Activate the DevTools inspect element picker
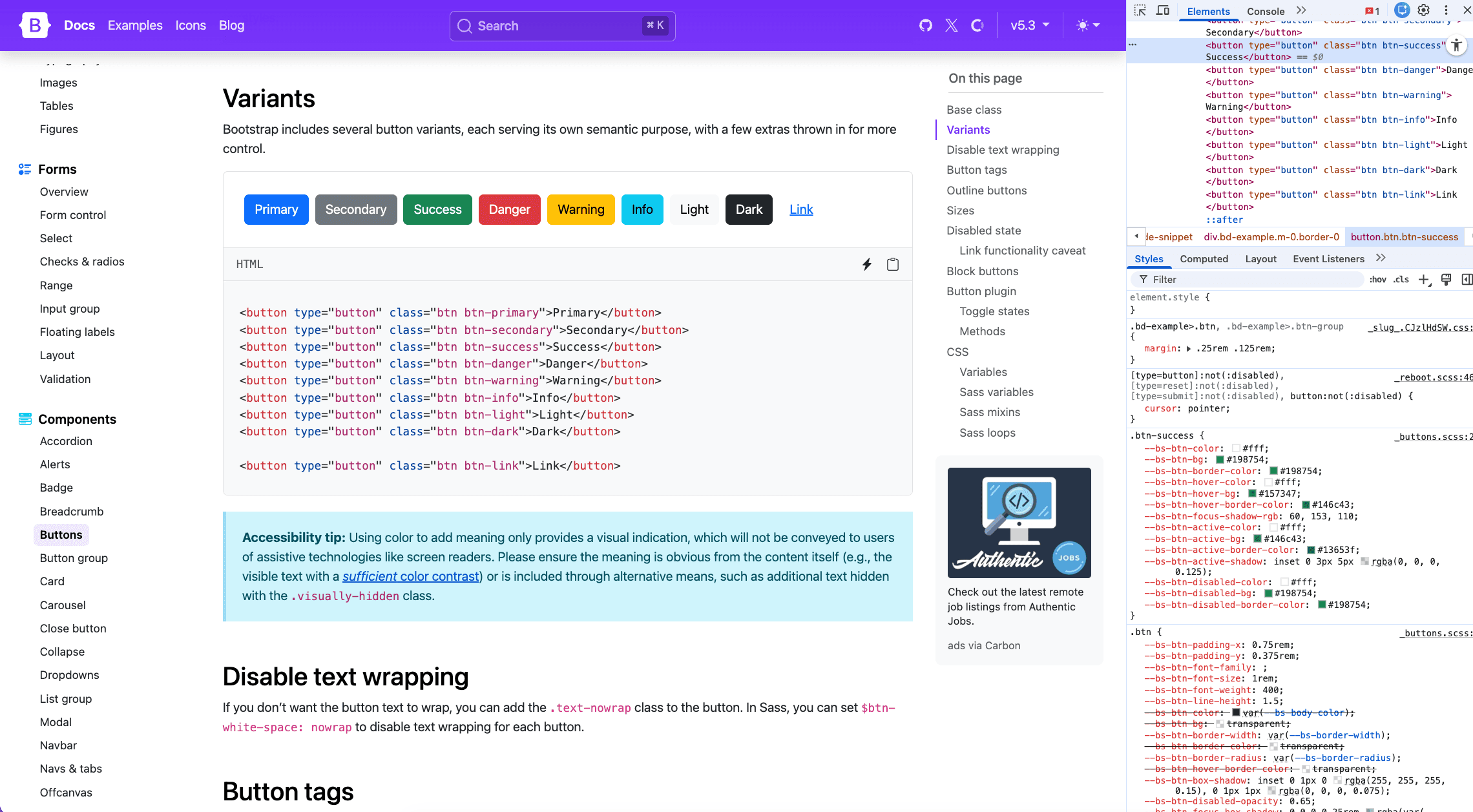The width and height of the screenshot is (1473, 812). coord(1140,10)
